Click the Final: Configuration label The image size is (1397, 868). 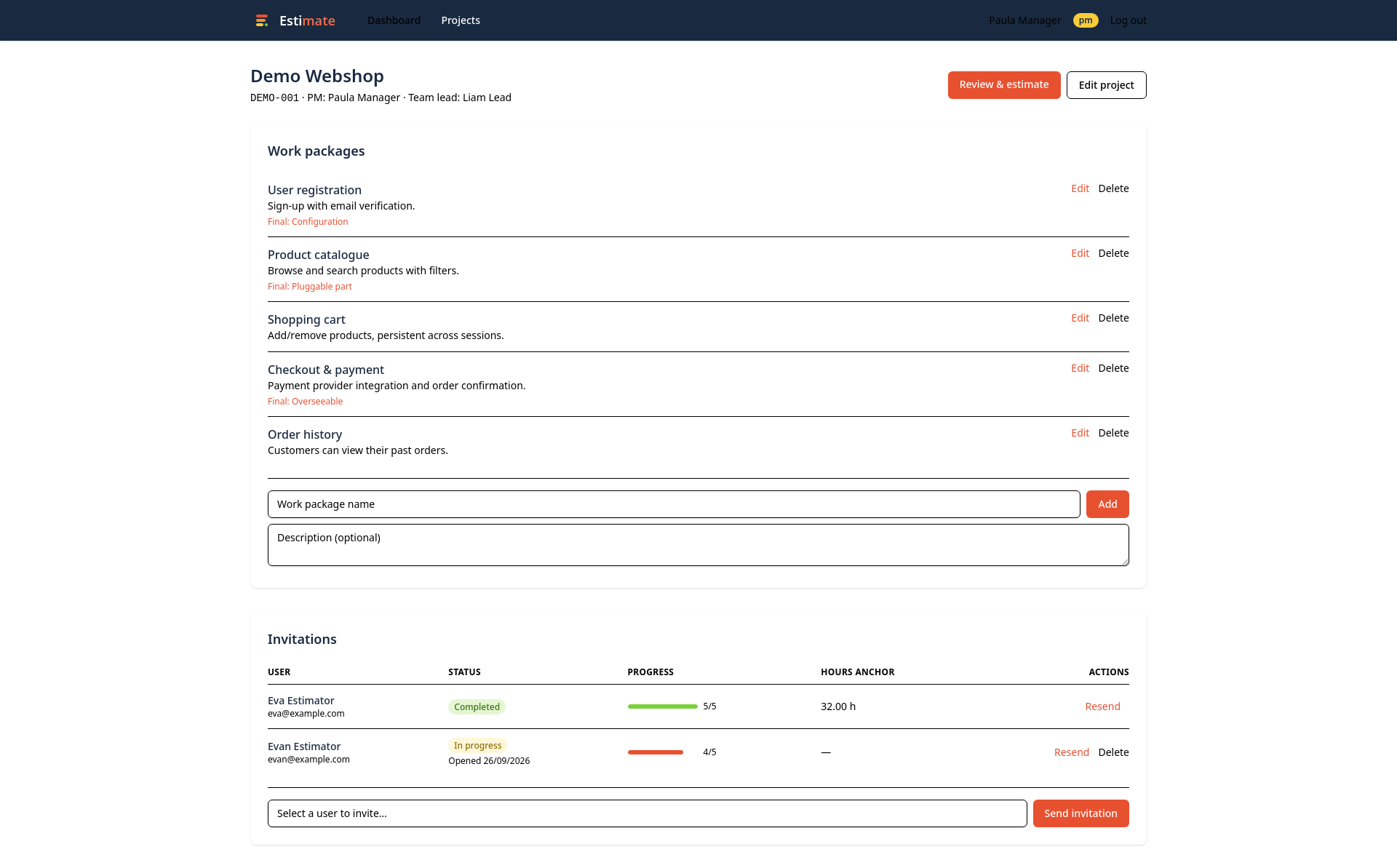point(308,222)
